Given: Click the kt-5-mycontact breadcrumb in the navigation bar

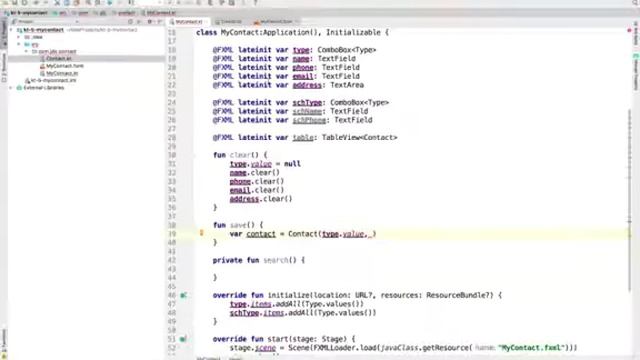Looking at the screenshot, I should [x=26, y=13].
